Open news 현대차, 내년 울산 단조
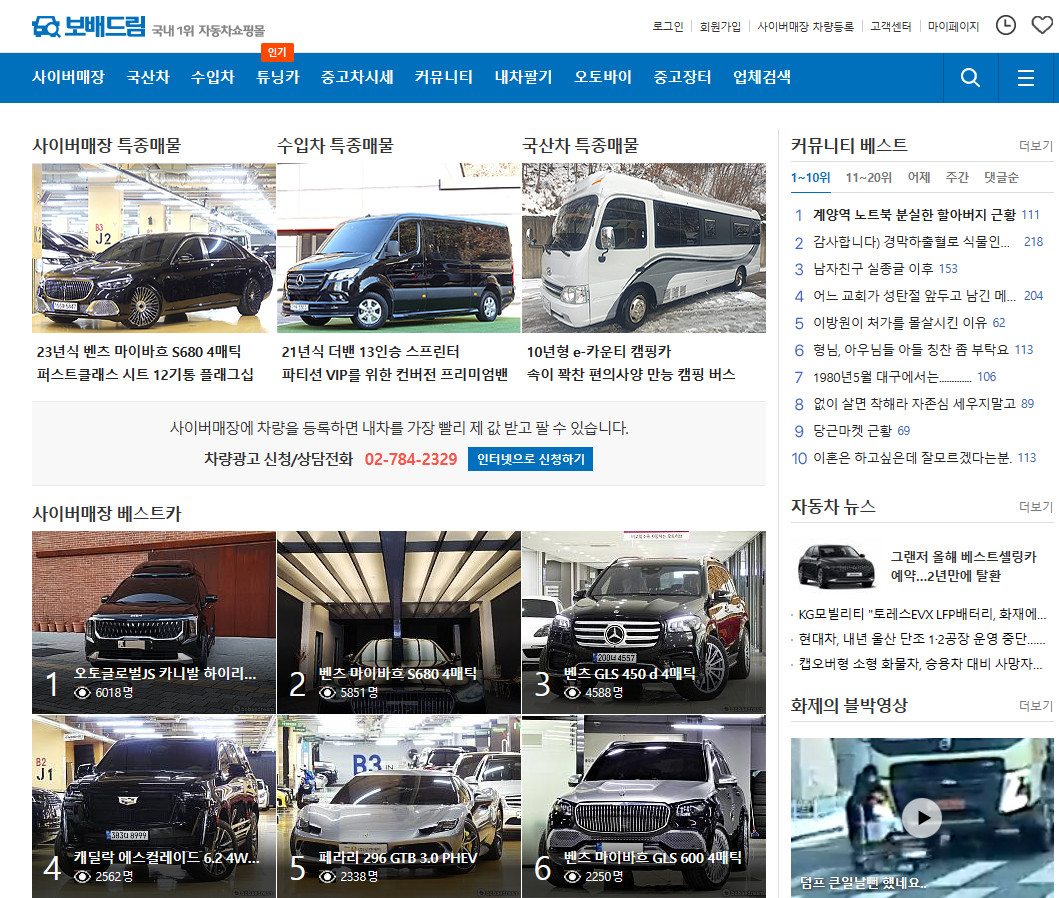Screen dimensions: 1059x898 tap(922, 639)
